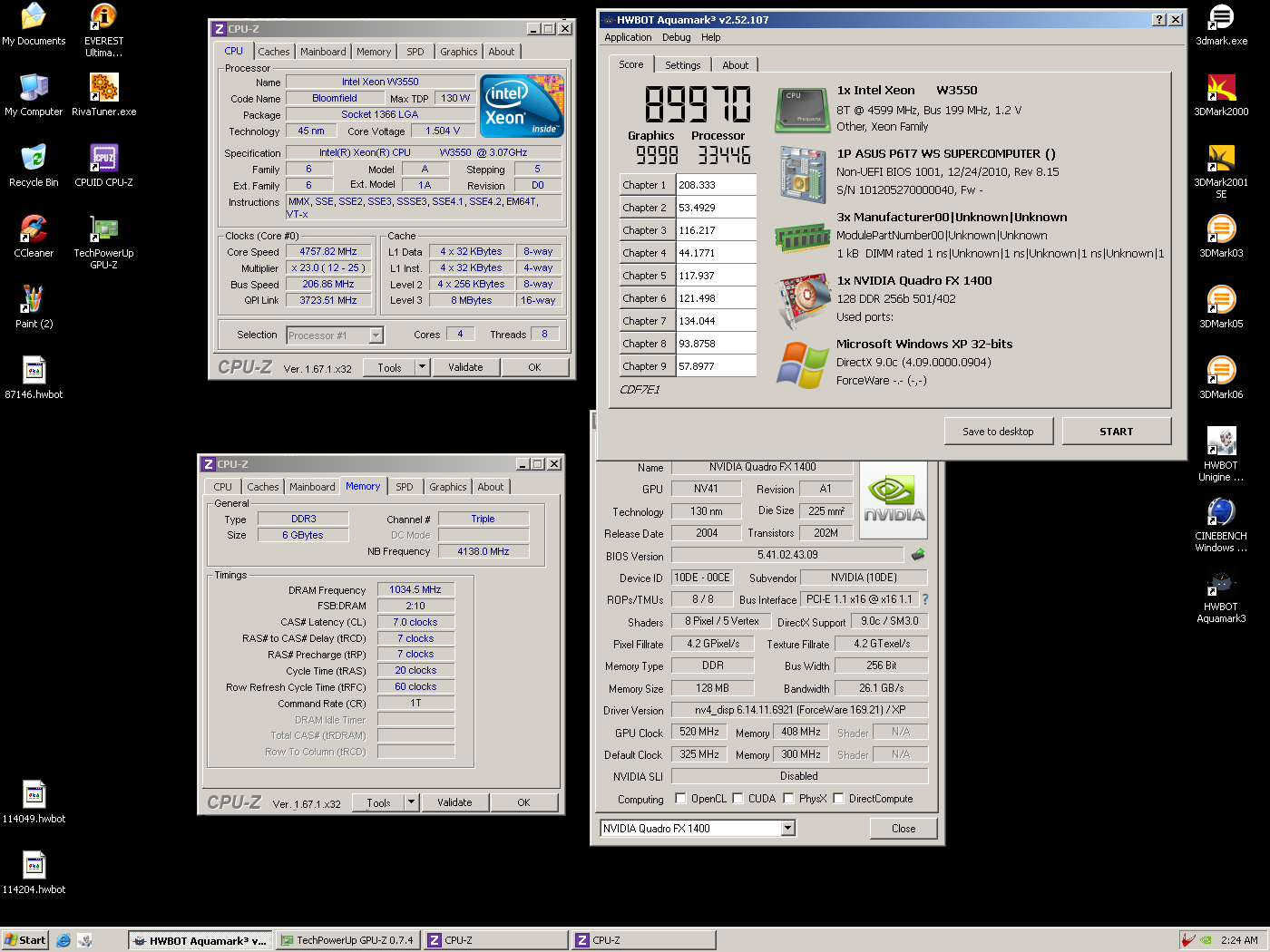
Task: Open Internet Explorer quick launch icon
Action: pyautogui.click(x=63, y=940)
